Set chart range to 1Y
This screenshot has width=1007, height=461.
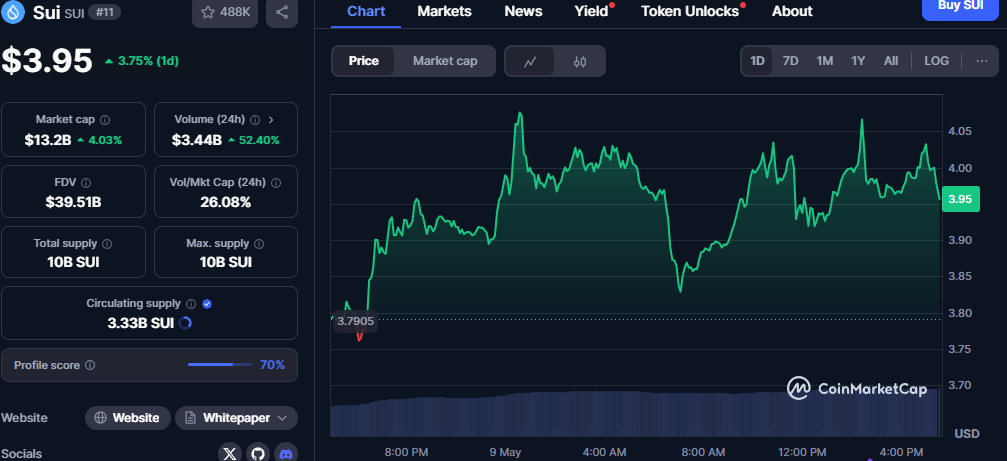point(858,61)
